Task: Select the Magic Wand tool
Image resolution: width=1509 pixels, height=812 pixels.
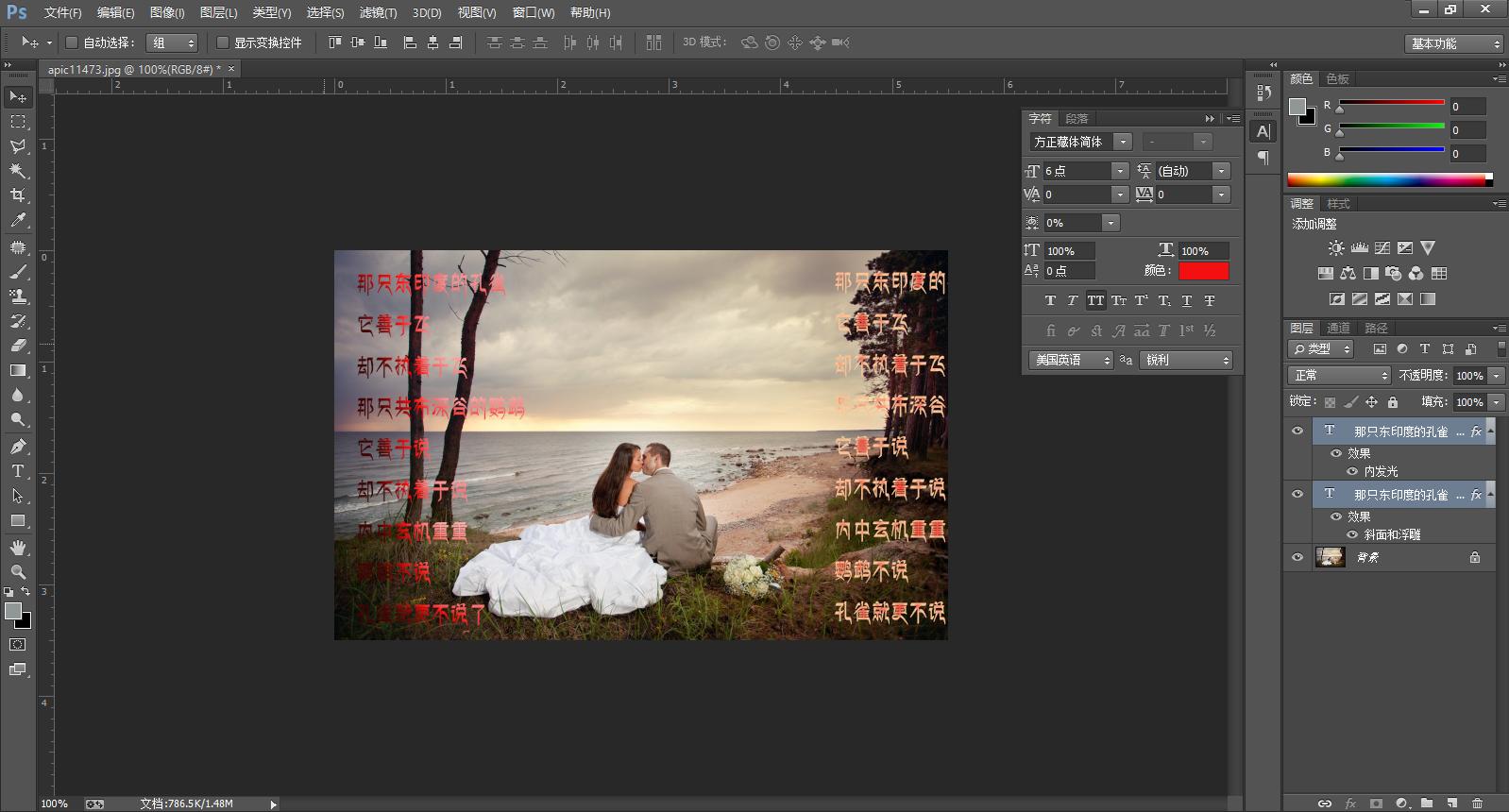Action: point(18,171)
